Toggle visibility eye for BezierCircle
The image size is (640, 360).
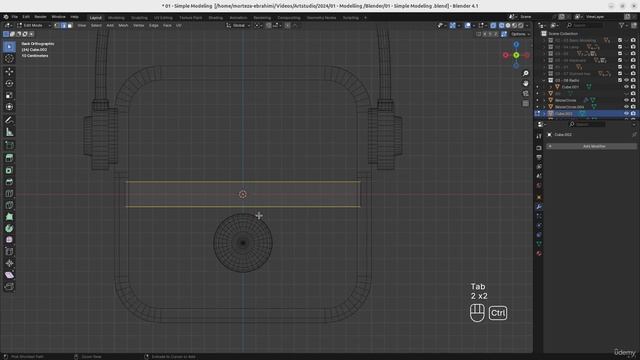(x=627, y=100)
